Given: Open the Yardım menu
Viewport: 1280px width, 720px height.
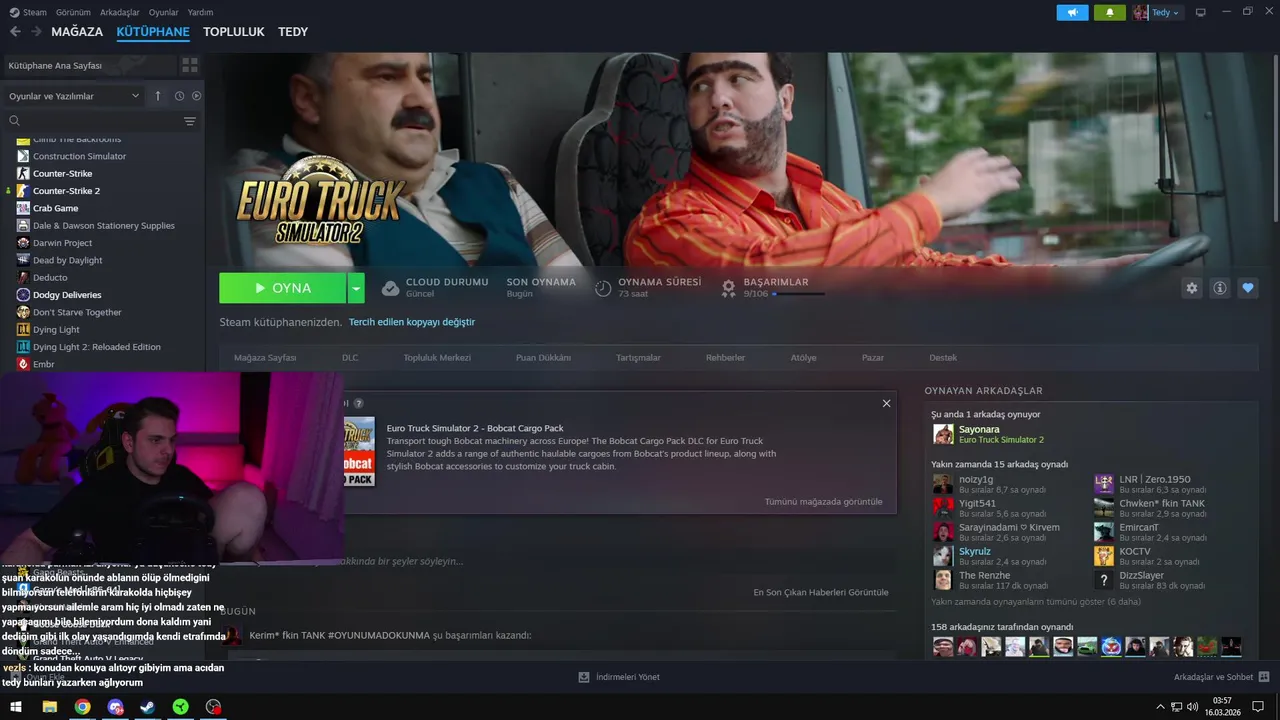Looking at the screenshot, I should point(200,12).
